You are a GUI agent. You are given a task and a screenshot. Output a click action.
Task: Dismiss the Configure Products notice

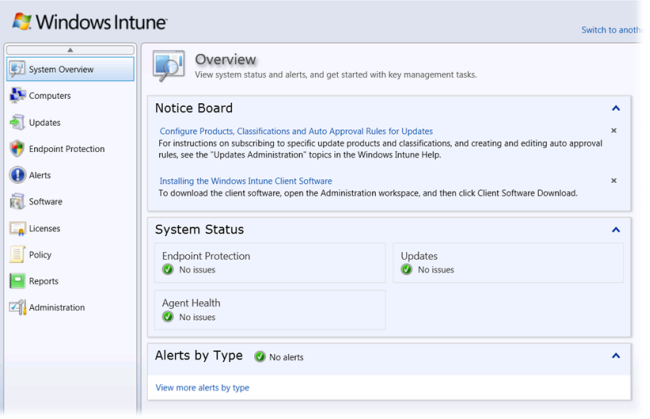coord(614,131)
